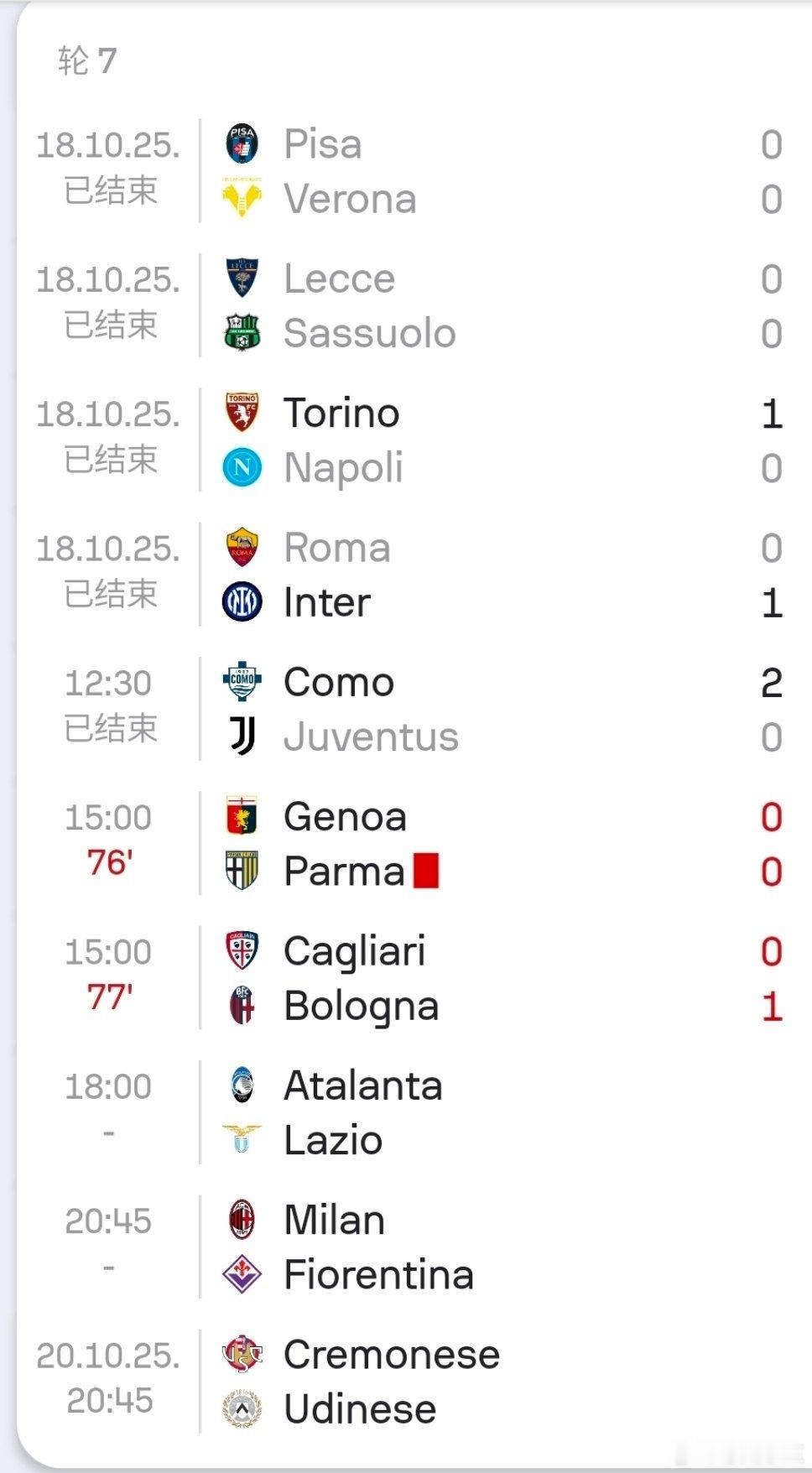Screen dimensions: 812x1473
Task: Click the 18:00 Atalanta kickoff time
Action: pos(108,1086)
